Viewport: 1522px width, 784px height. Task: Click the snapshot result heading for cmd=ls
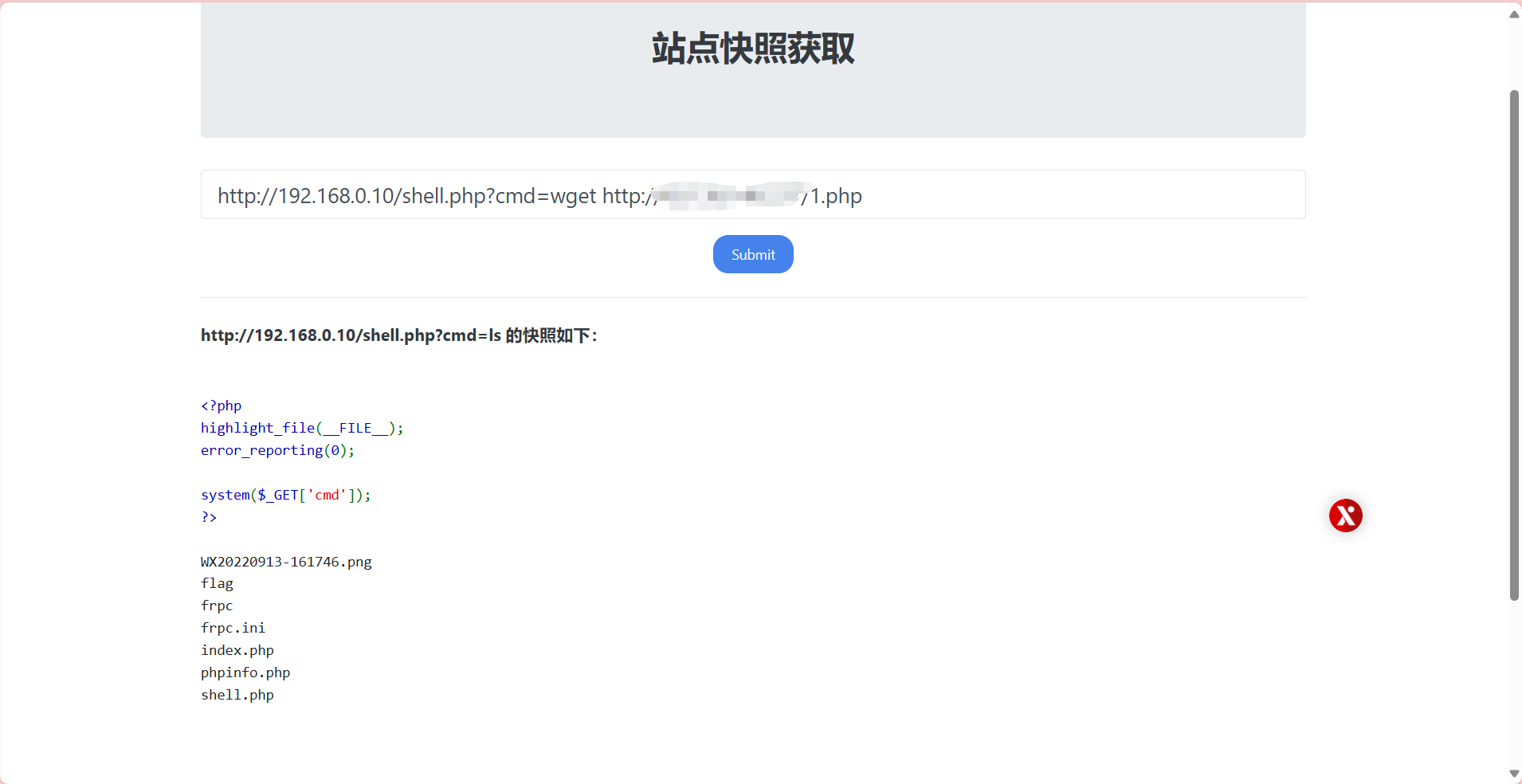tap(399, 335)
